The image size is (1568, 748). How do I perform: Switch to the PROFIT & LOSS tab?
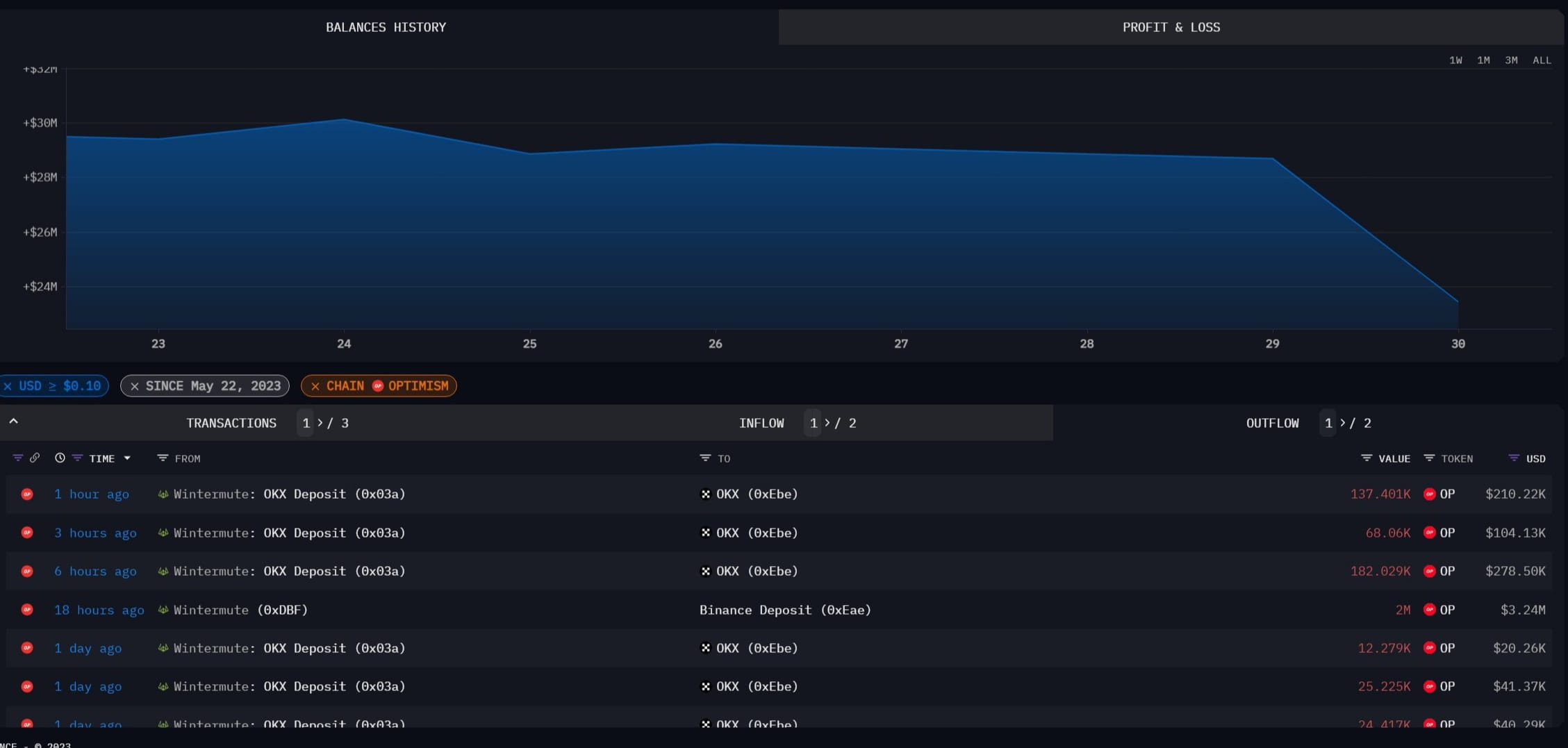click(x=1171, y=27)
